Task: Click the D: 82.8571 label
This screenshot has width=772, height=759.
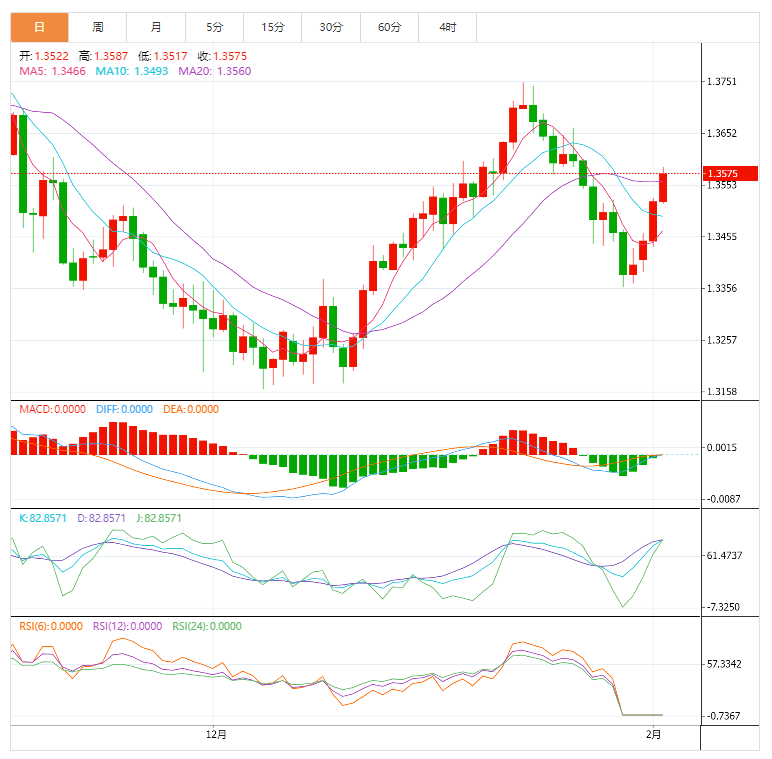Action: point(101,518)
